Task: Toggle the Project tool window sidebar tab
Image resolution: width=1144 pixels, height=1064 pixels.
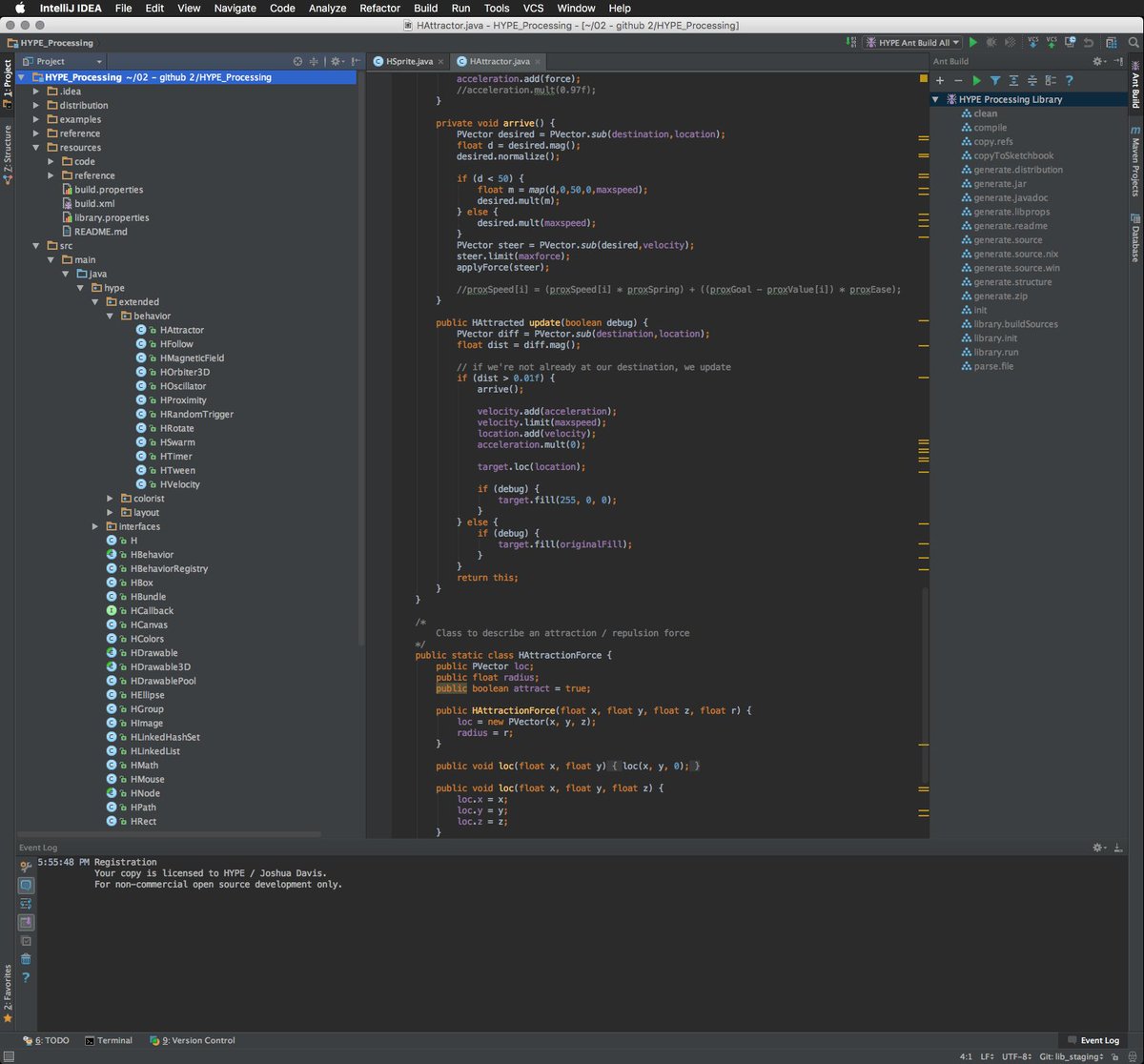Action: coord(8,80)
